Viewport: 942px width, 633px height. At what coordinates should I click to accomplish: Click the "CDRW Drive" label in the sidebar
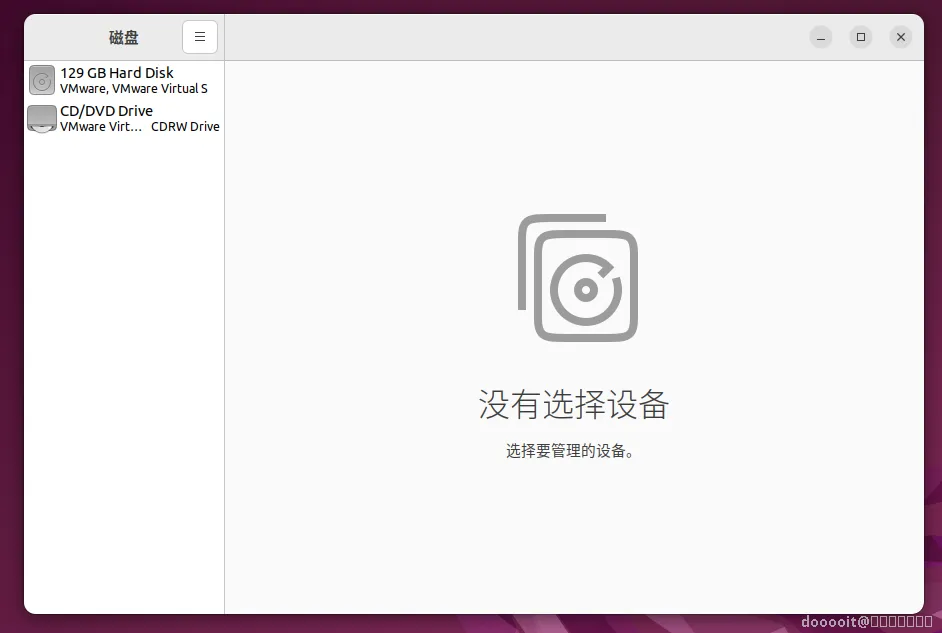185,127
